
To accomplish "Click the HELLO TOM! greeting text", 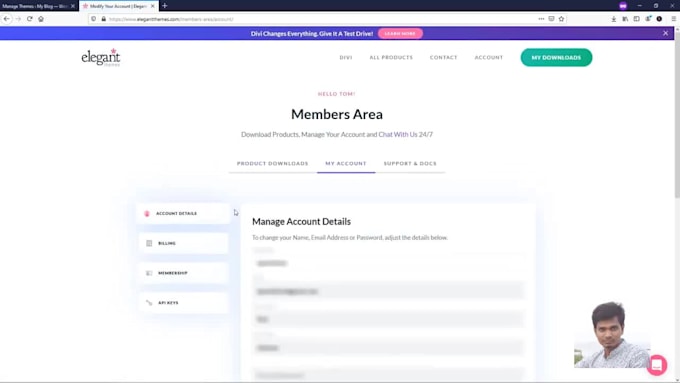I will pos(337,94).
